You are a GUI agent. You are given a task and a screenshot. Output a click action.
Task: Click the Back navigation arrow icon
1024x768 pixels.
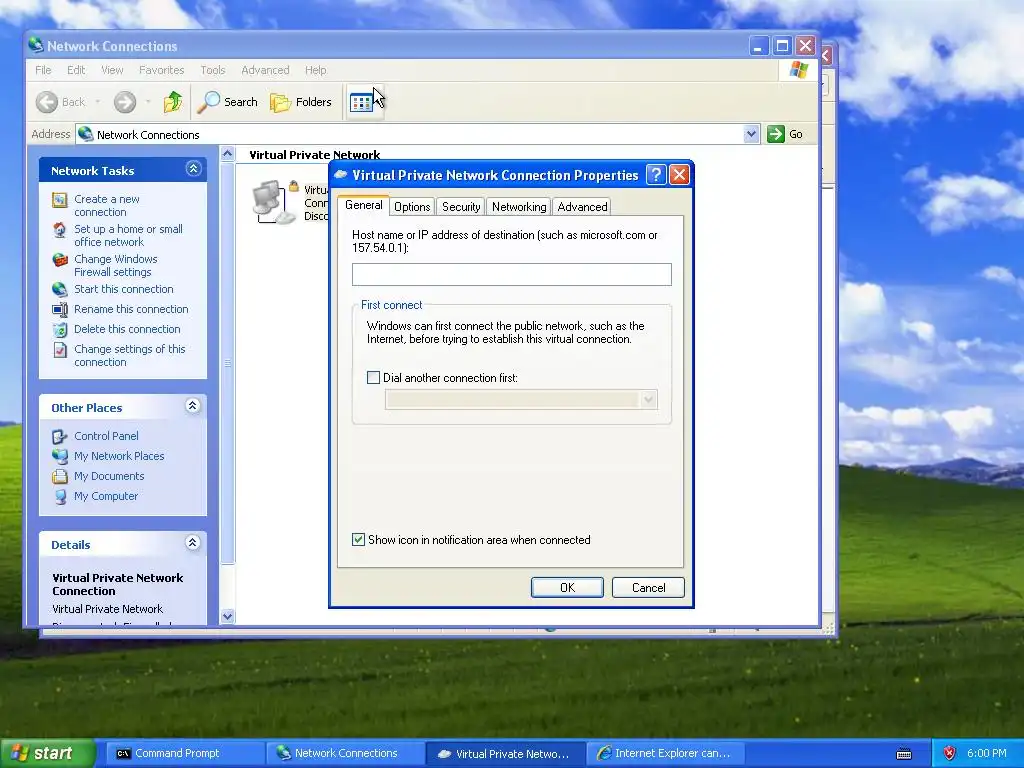[47, 102]
